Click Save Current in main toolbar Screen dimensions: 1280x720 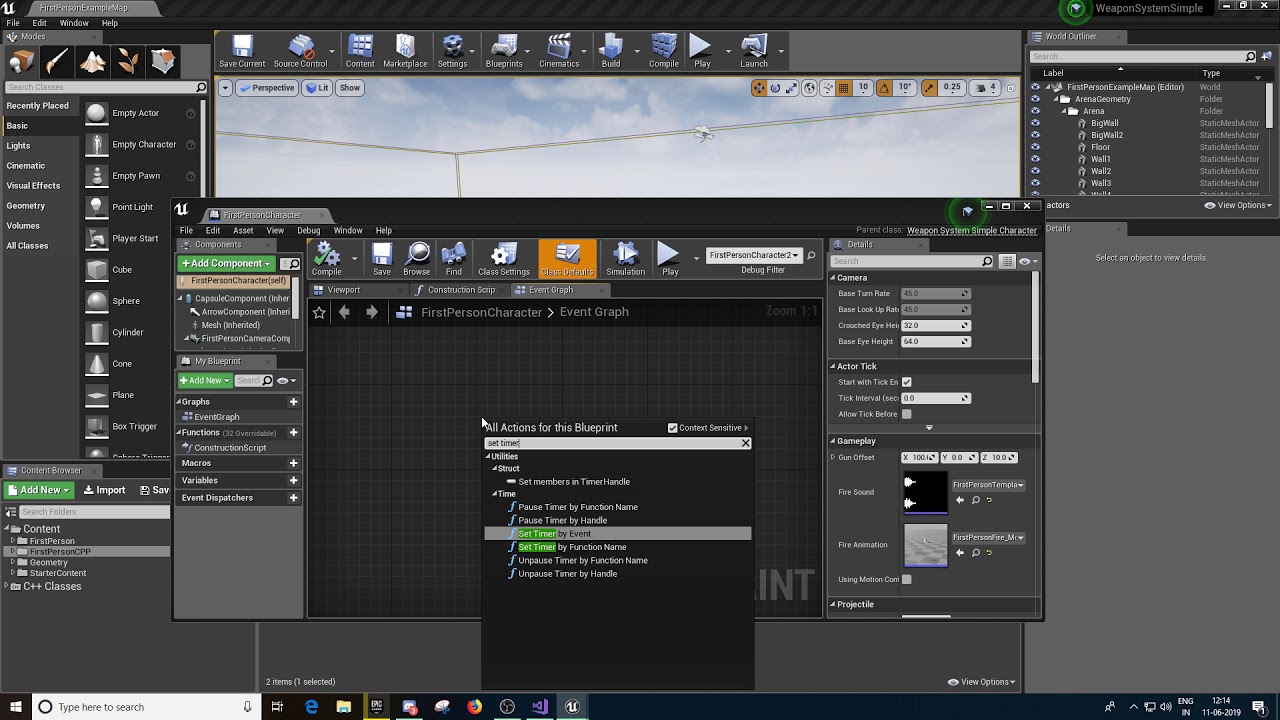tap(242, 51)
